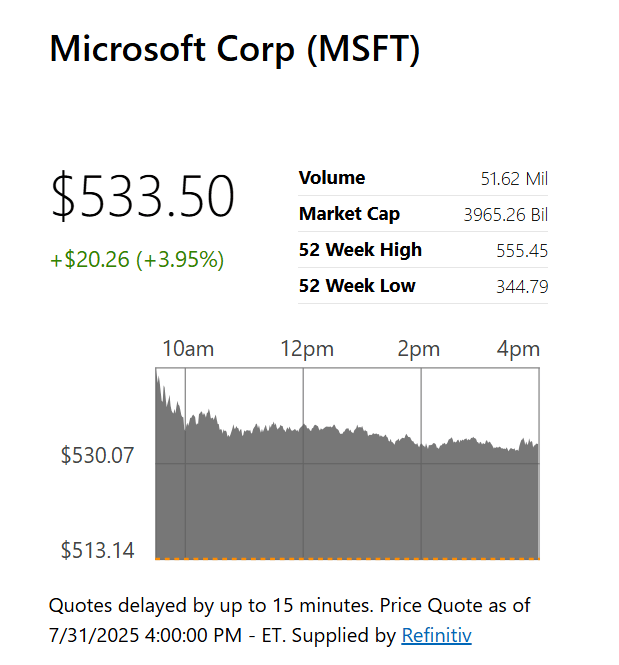This screenshot has width=619, height=665.
Task: Click the 52 Week Low label
Action: coord(357,286)
